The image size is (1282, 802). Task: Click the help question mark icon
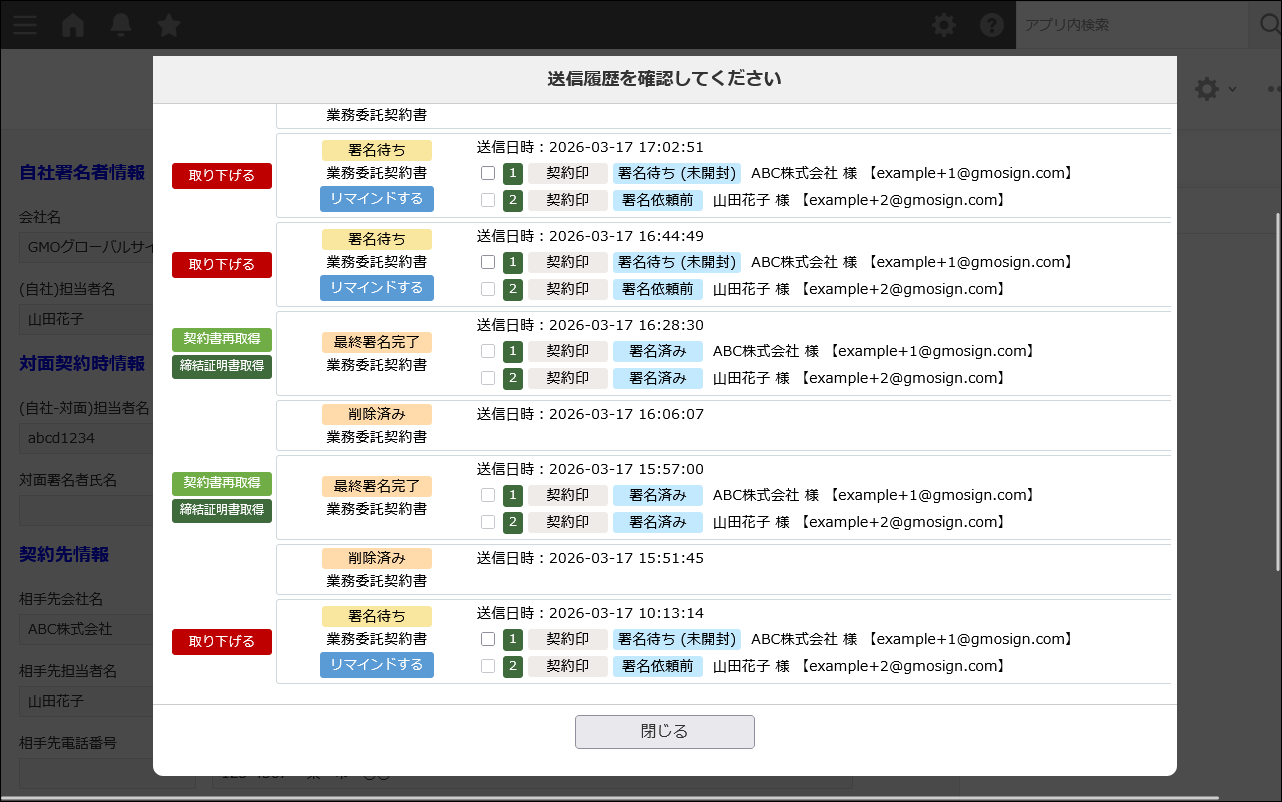(991, 25)
